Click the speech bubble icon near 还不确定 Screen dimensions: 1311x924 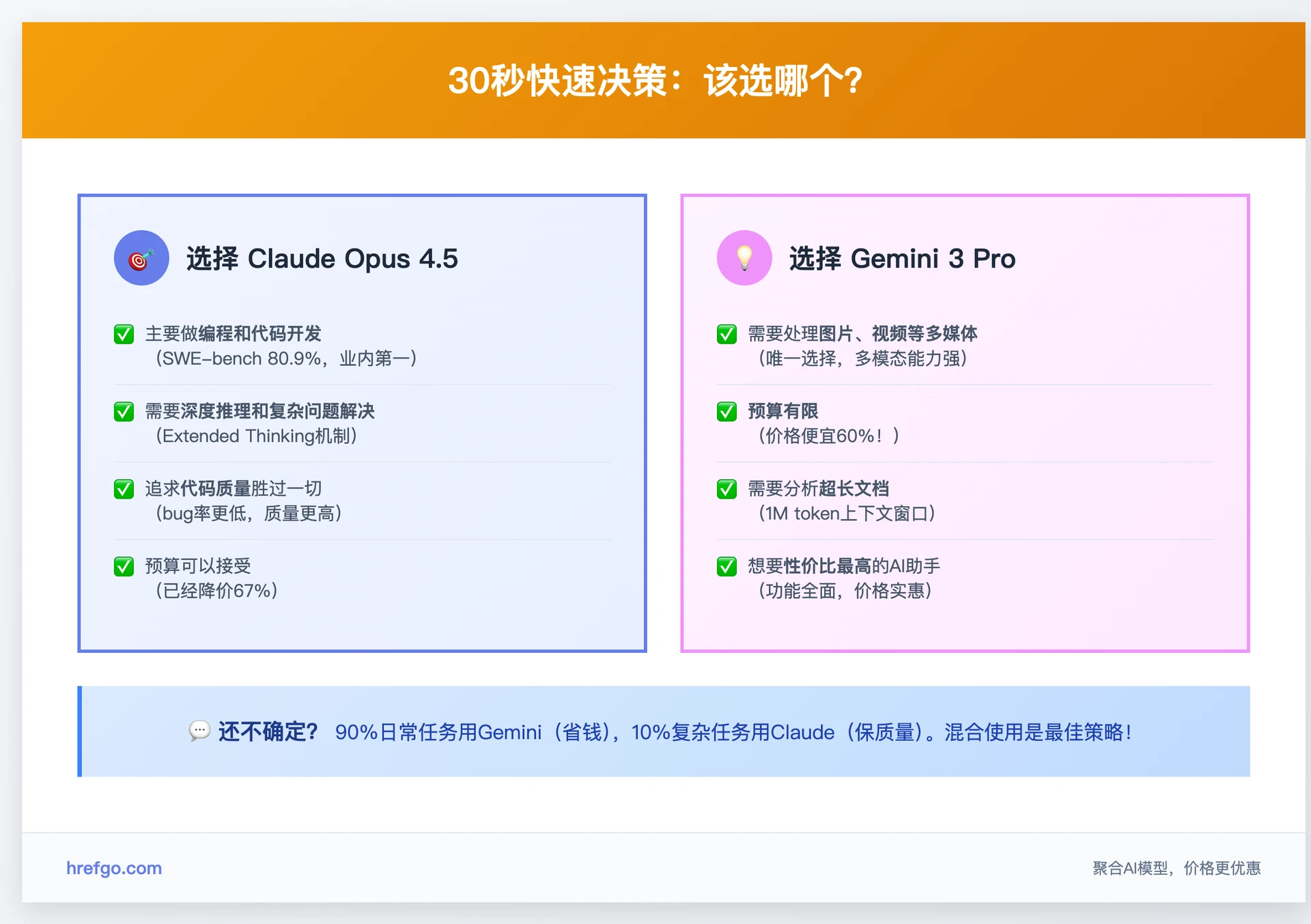[199, 731]
